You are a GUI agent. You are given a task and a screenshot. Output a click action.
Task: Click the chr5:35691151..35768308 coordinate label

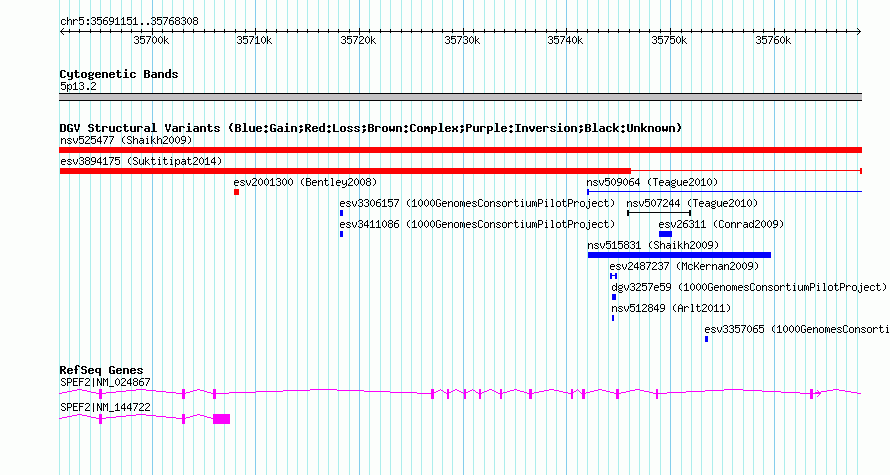129,21
